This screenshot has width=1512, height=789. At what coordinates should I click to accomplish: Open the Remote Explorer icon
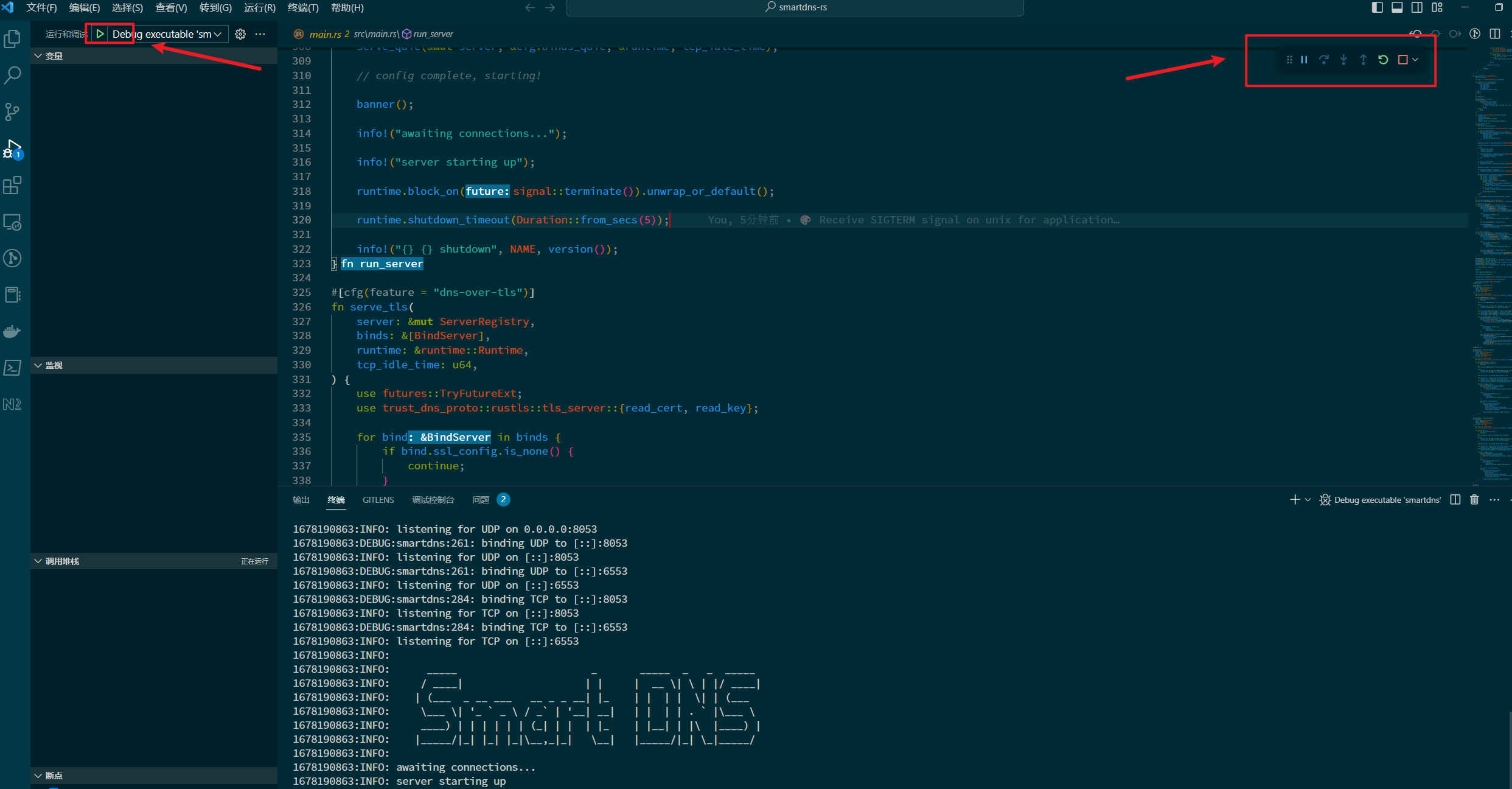click(12, 222)
